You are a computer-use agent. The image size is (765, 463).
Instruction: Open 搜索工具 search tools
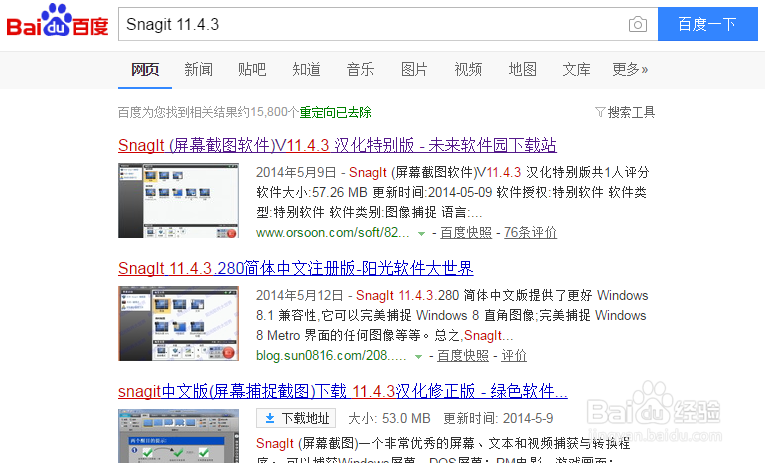point(631,112)
